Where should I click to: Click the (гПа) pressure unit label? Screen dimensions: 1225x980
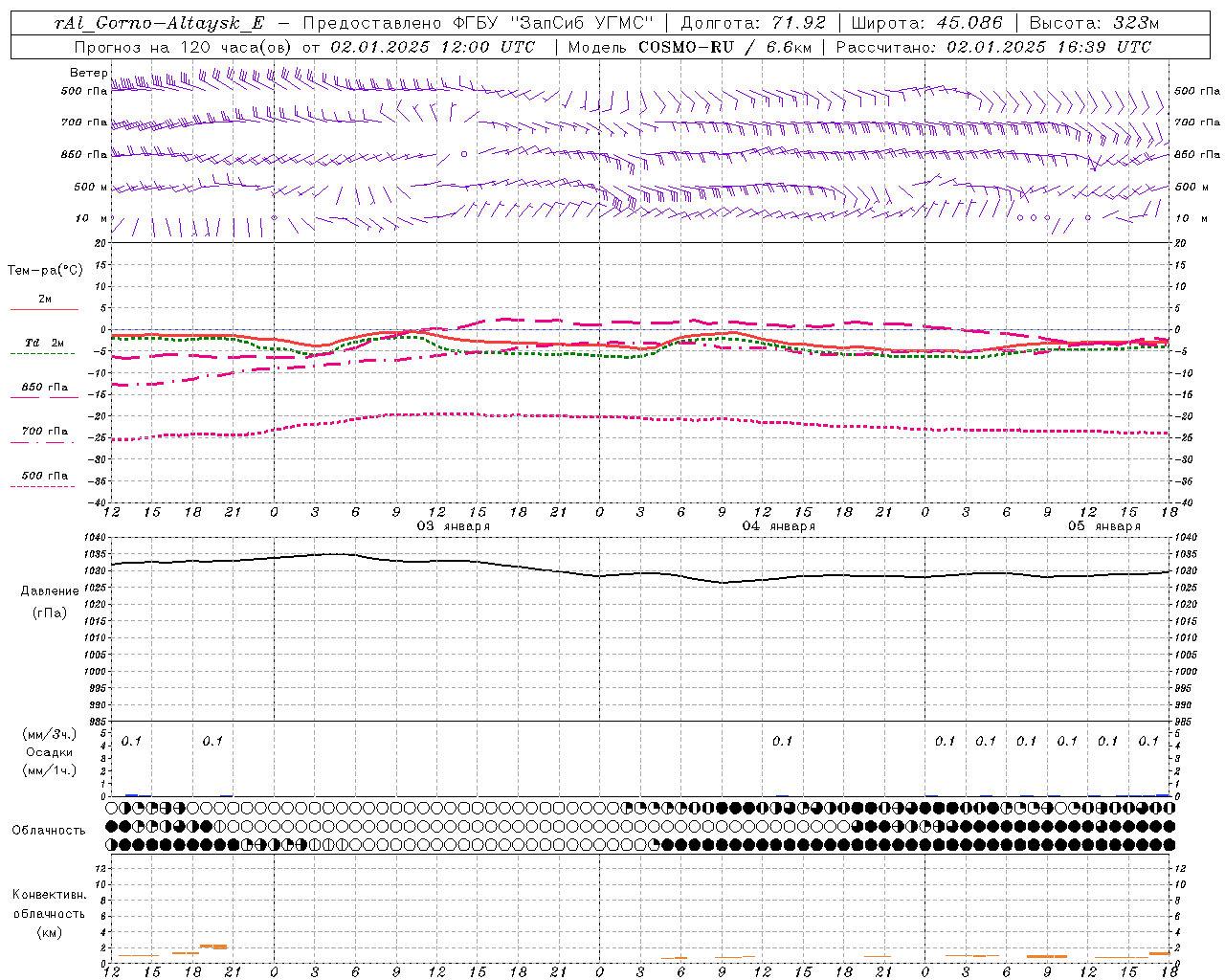(x=50, y=613)
